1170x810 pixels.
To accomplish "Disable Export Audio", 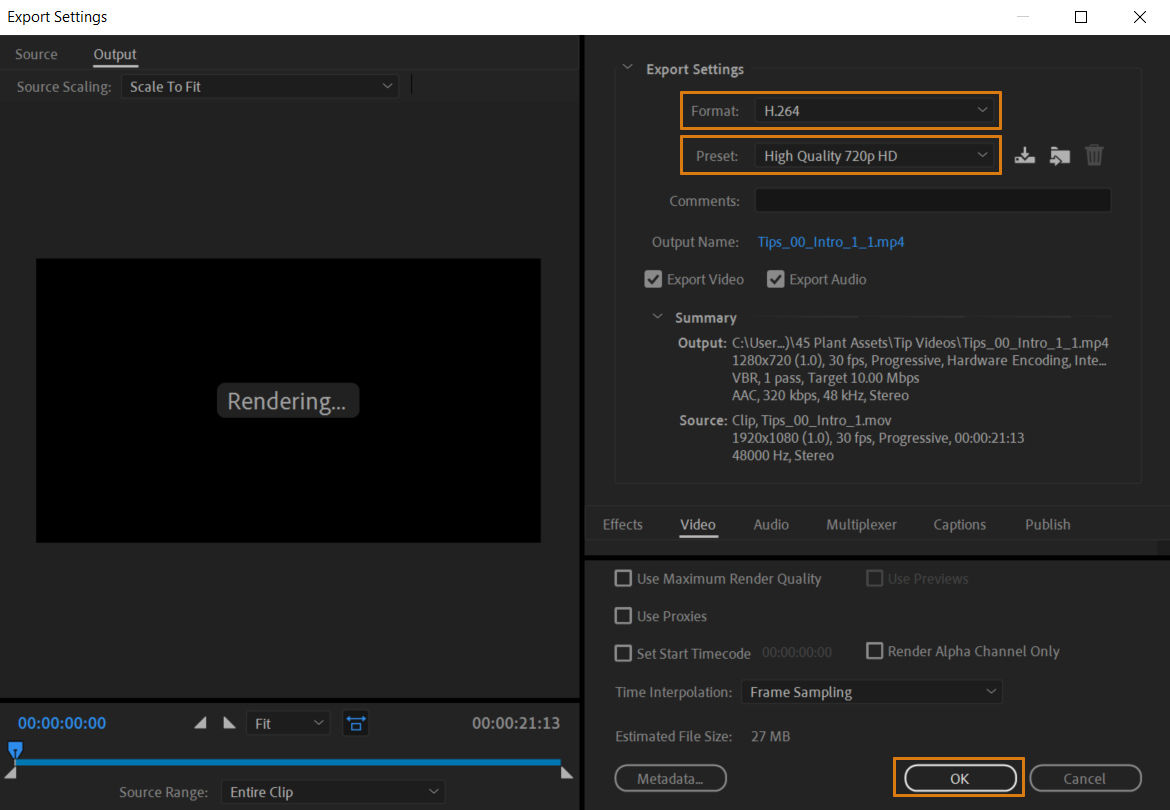I will pos(776,279).
